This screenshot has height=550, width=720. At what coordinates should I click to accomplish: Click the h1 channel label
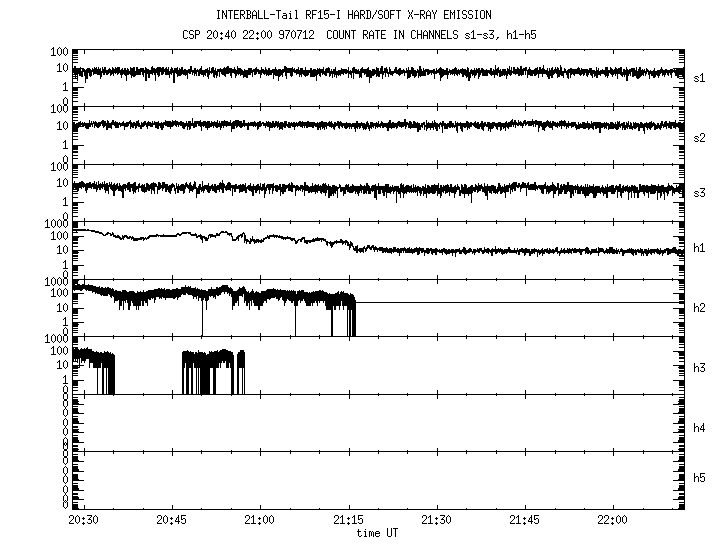pyautogui.click(x=700, y=248)
